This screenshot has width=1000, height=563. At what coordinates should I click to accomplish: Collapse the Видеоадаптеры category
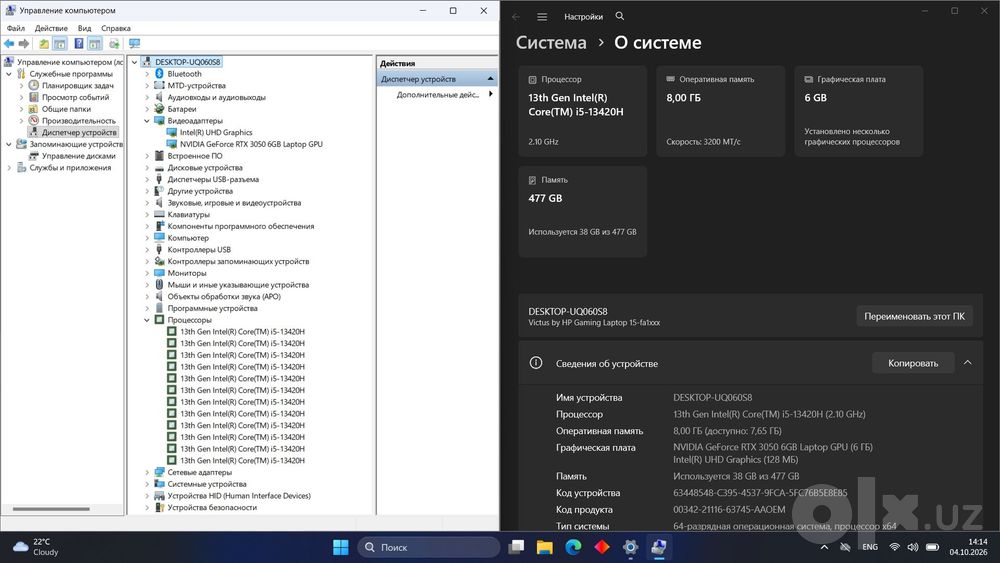[x=147, y=121]
